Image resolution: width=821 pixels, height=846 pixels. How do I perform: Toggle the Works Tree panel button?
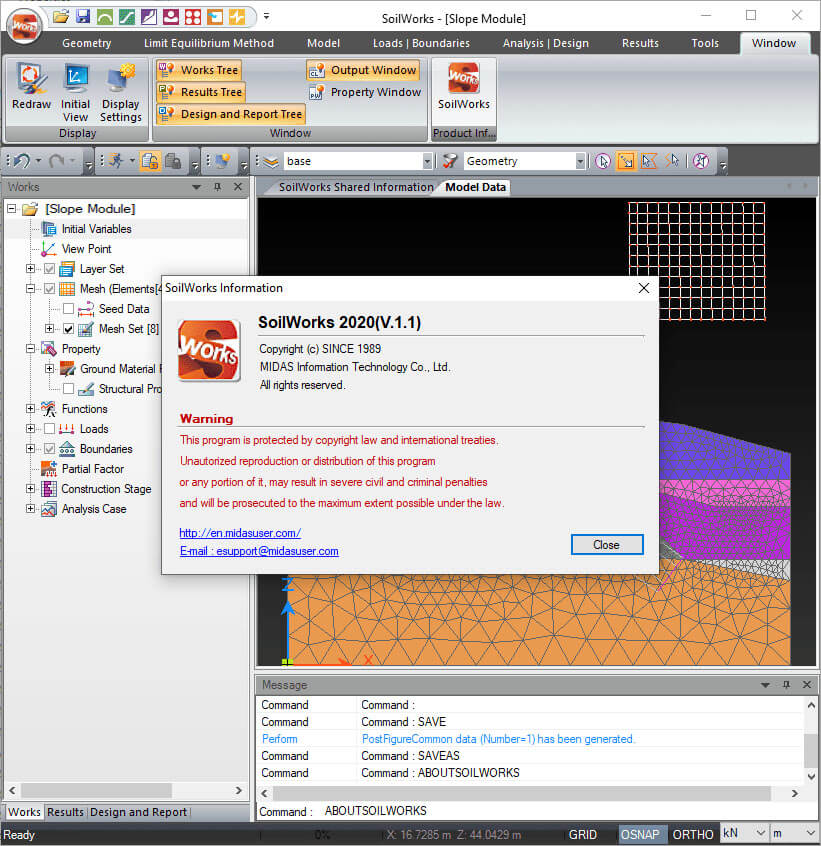199,70
